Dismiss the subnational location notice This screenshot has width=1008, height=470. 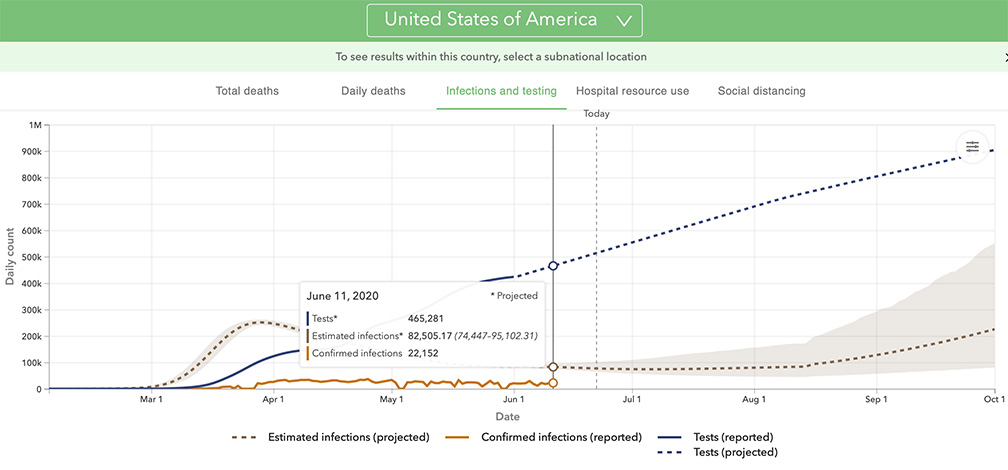point(1005,57)
